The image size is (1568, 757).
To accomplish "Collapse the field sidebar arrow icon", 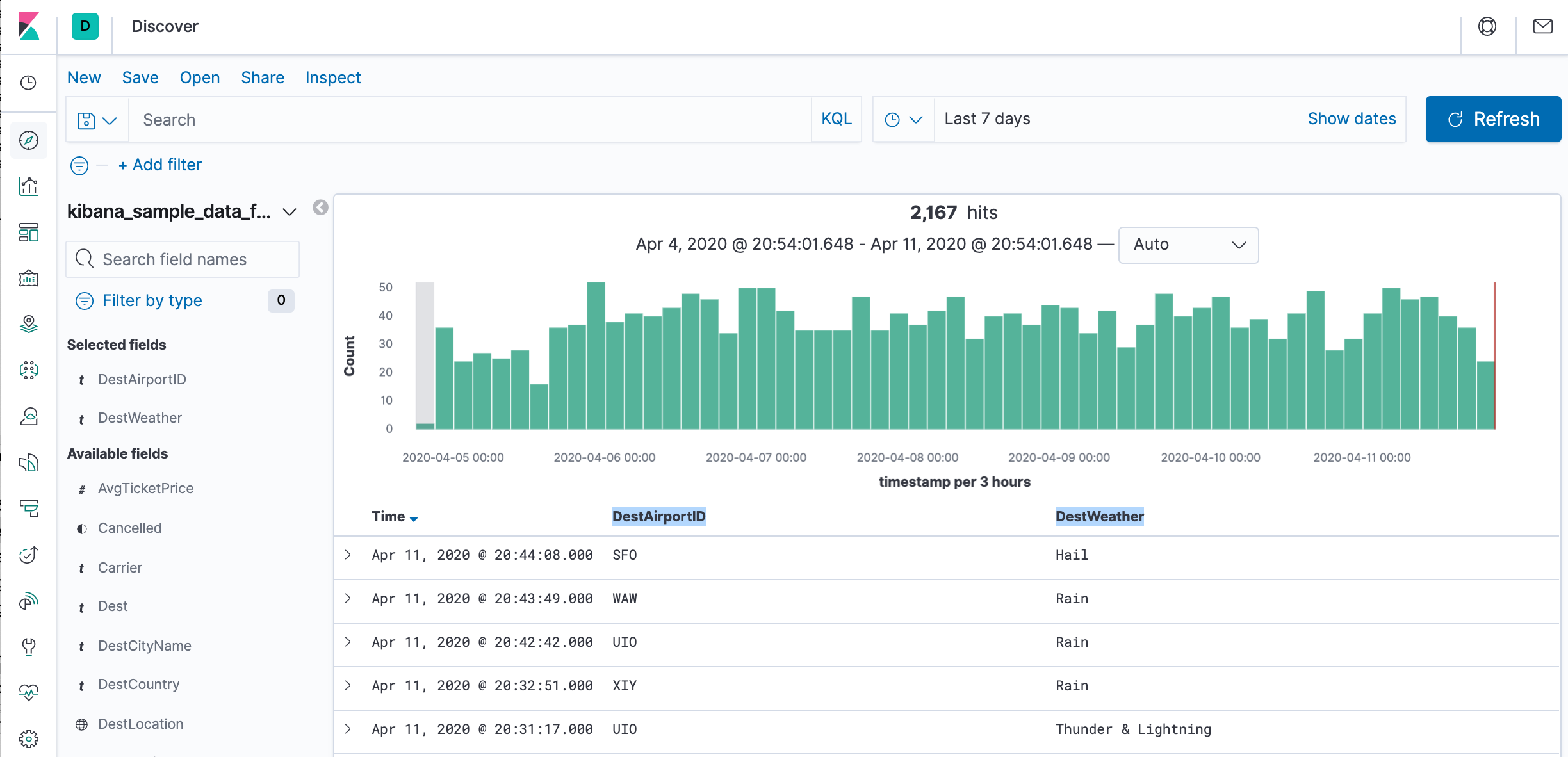I will pyautogui.click(x=320, y=208).
